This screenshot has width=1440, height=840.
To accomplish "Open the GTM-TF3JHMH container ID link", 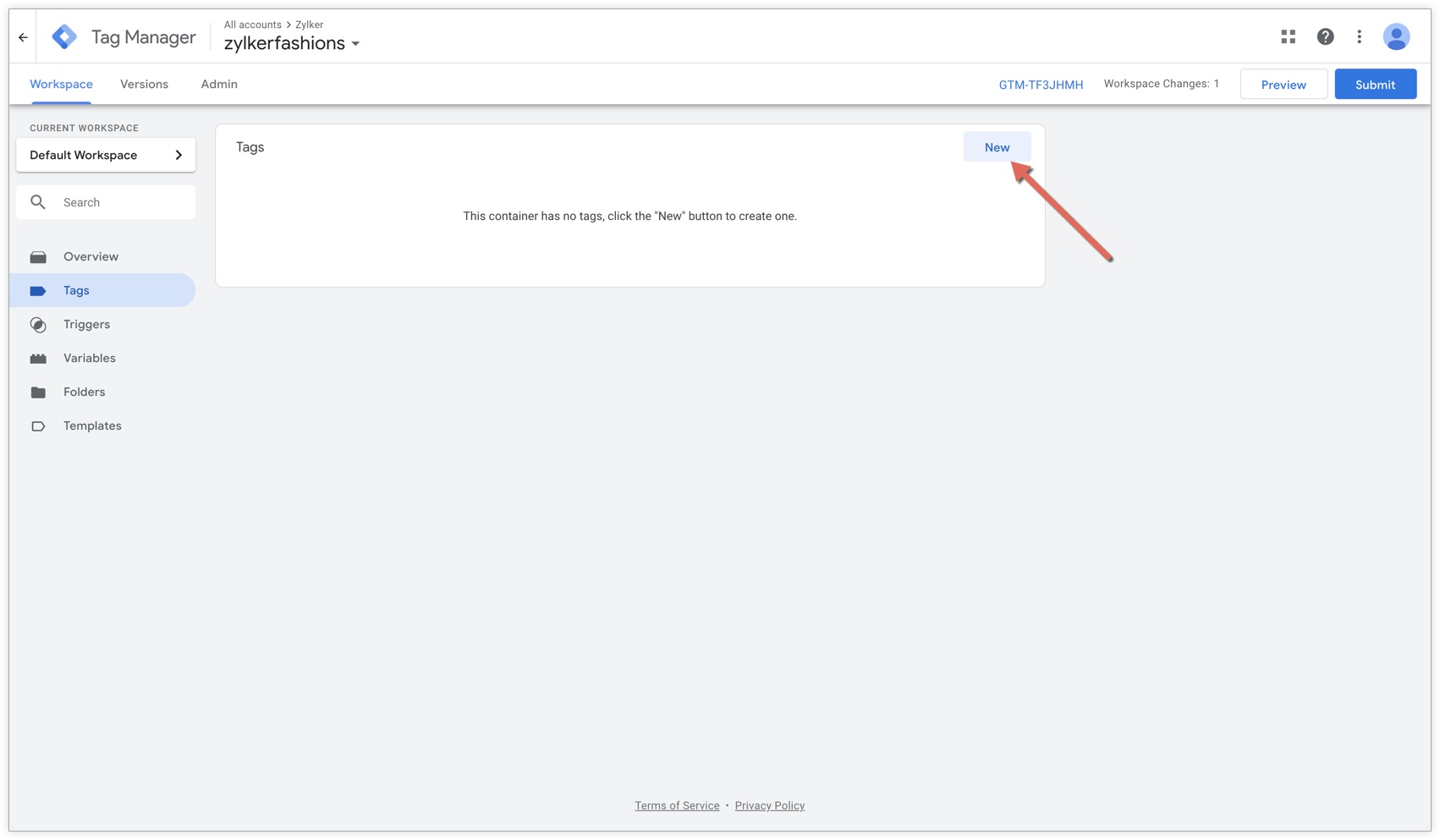I will point(1041,85).
